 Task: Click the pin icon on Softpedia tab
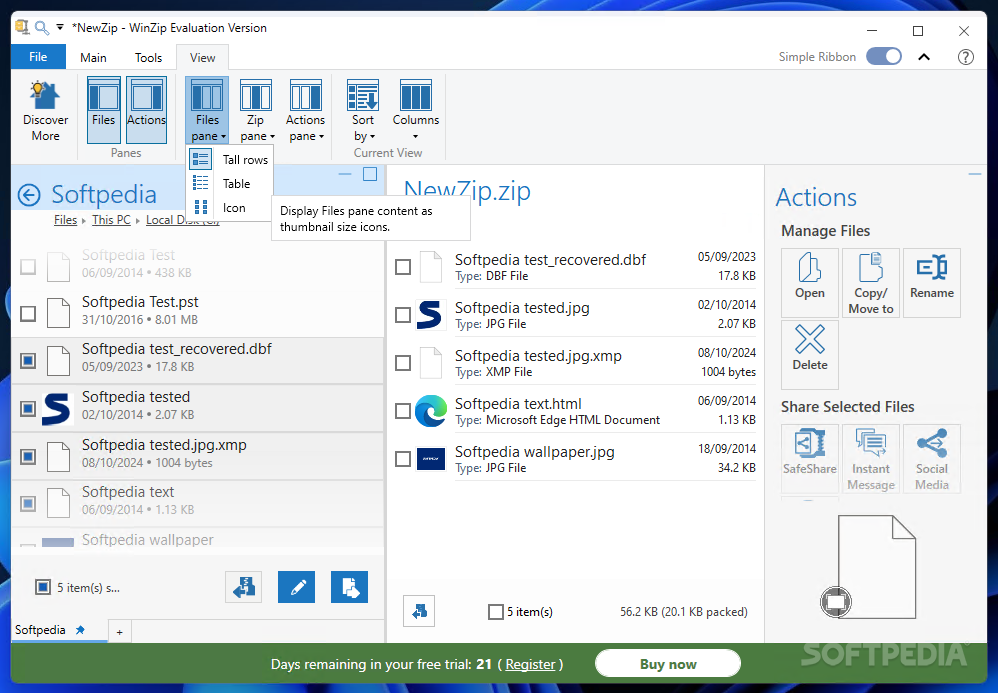[x=80, y=630]
